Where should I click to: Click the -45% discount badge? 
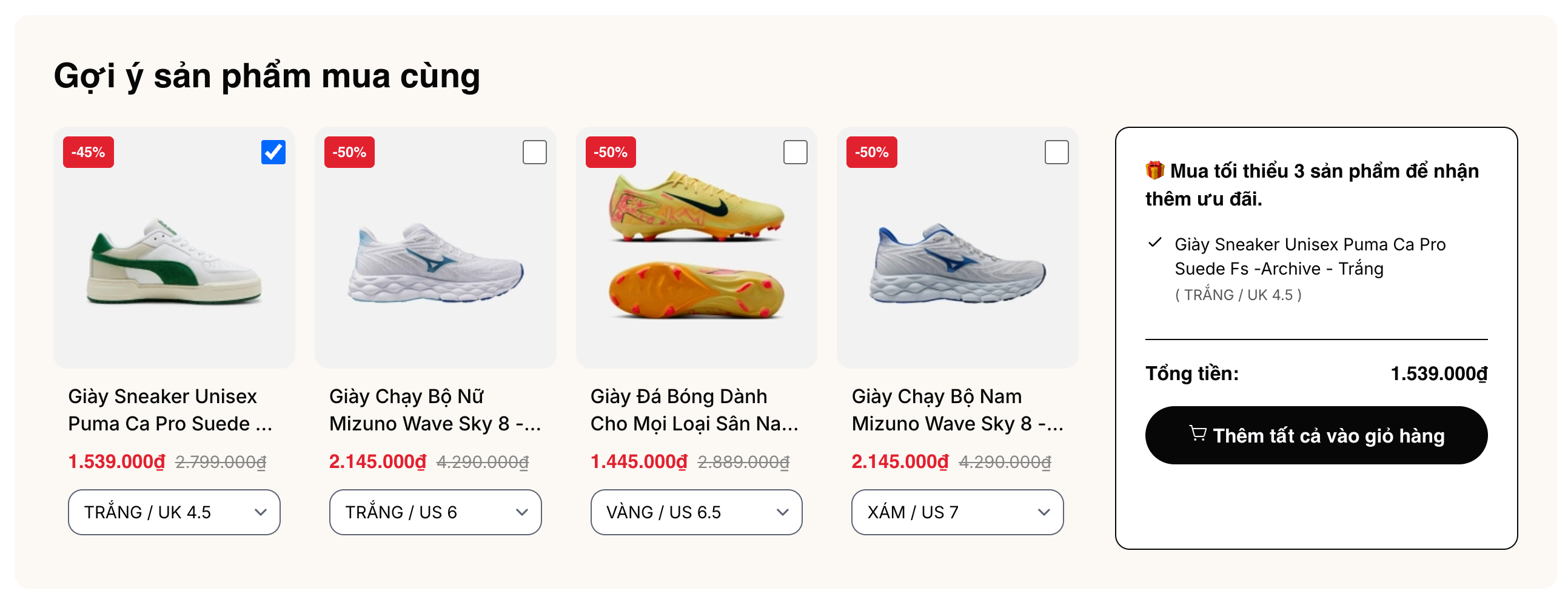tap(89, 152)
